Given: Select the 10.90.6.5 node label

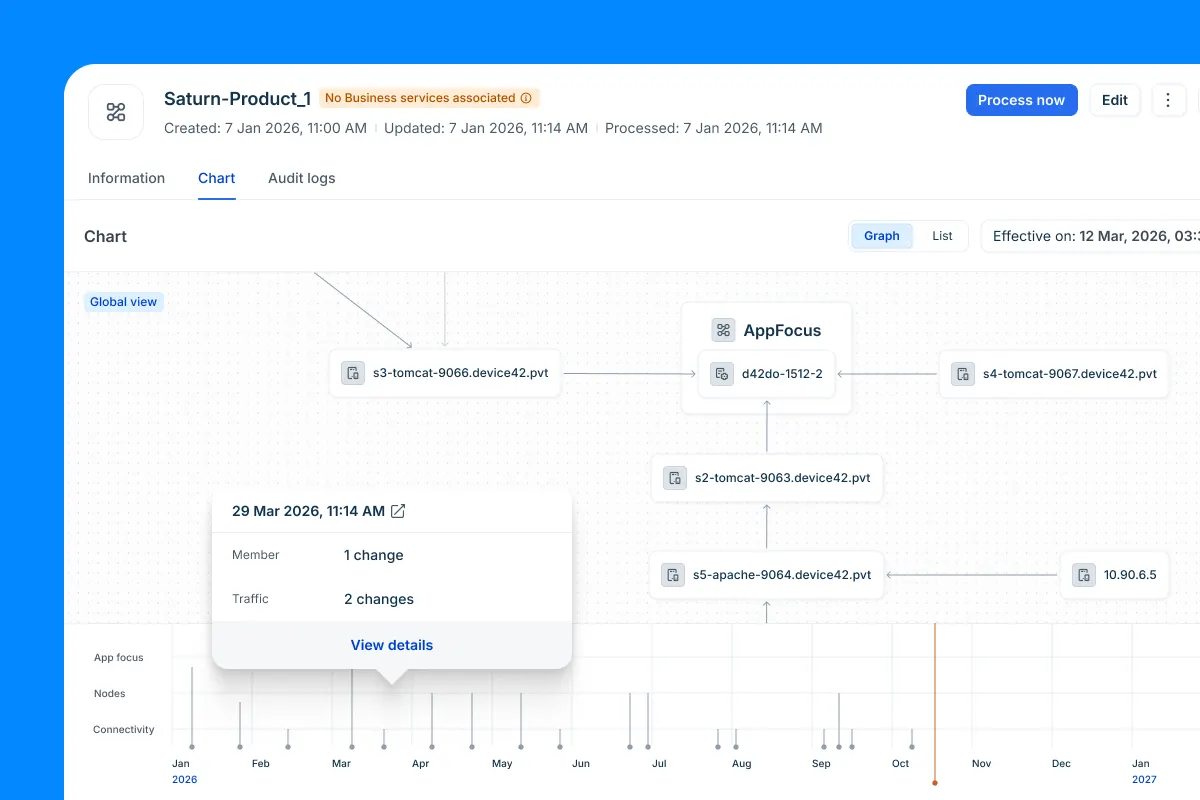Looking at the screenshot, I should (x=1130, y=575).
